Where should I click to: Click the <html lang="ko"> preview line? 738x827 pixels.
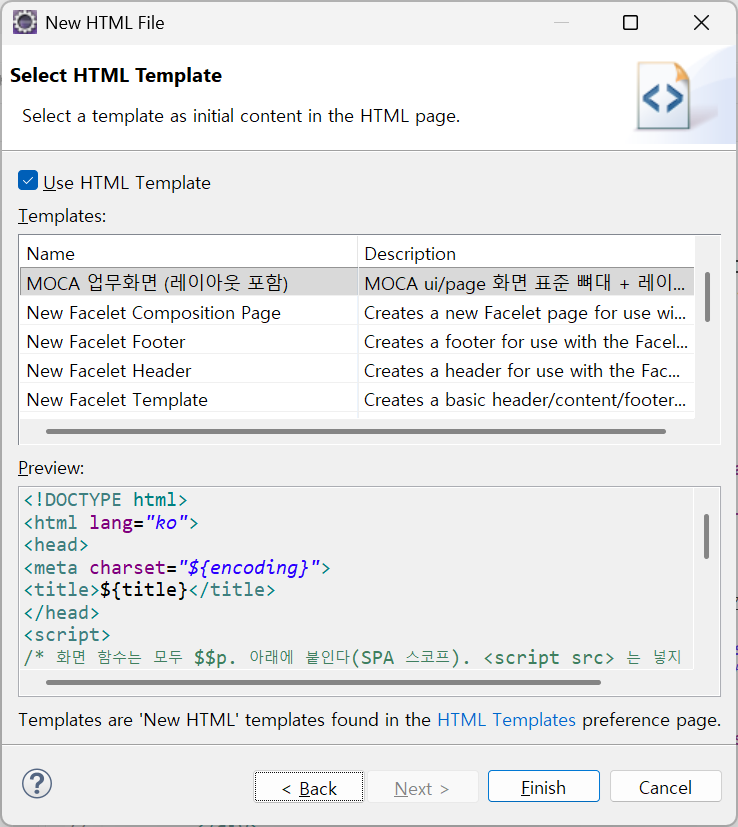pyautogui.click(x=111, y=522)
